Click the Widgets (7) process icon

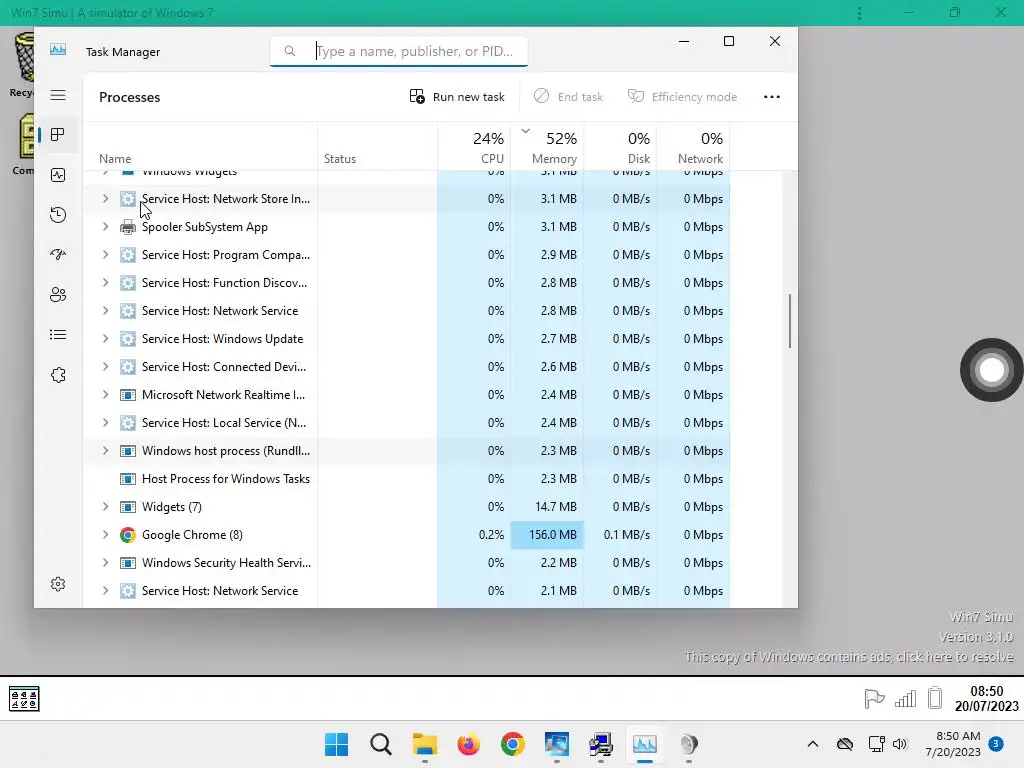[x=128, y=507]
